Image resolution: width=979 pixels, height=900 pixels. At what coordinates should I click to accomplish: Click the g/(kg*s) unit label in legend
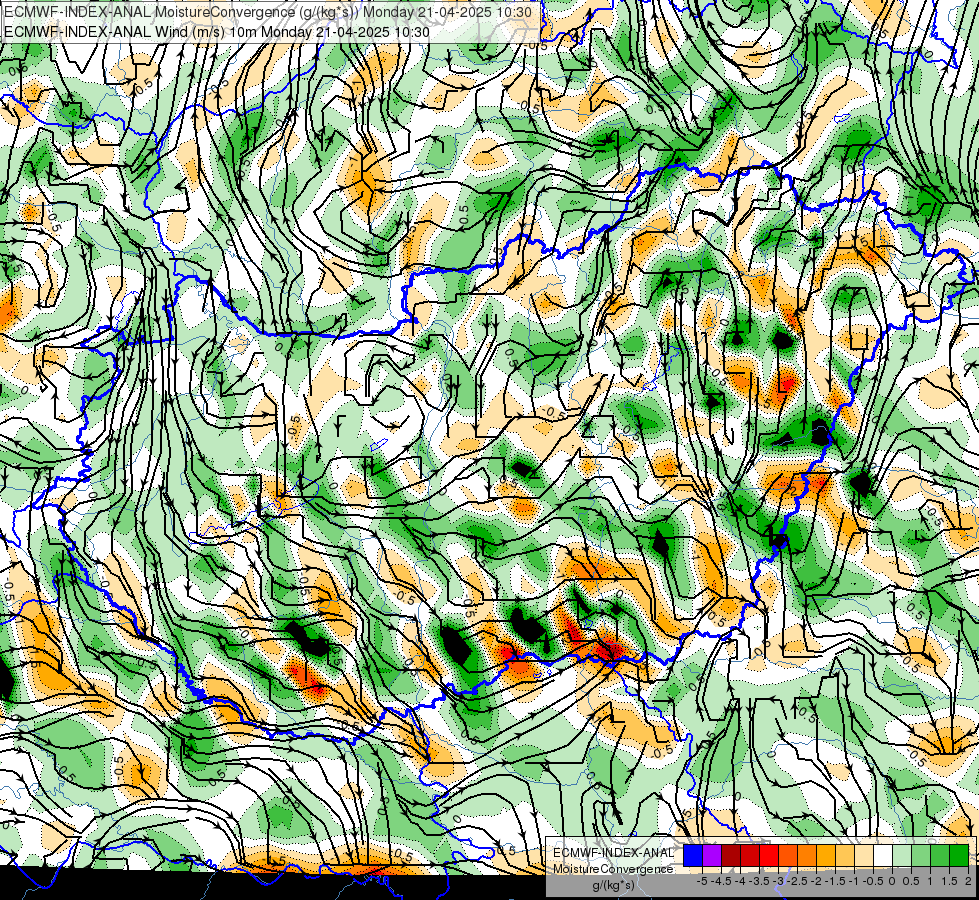tap(613, 886)
